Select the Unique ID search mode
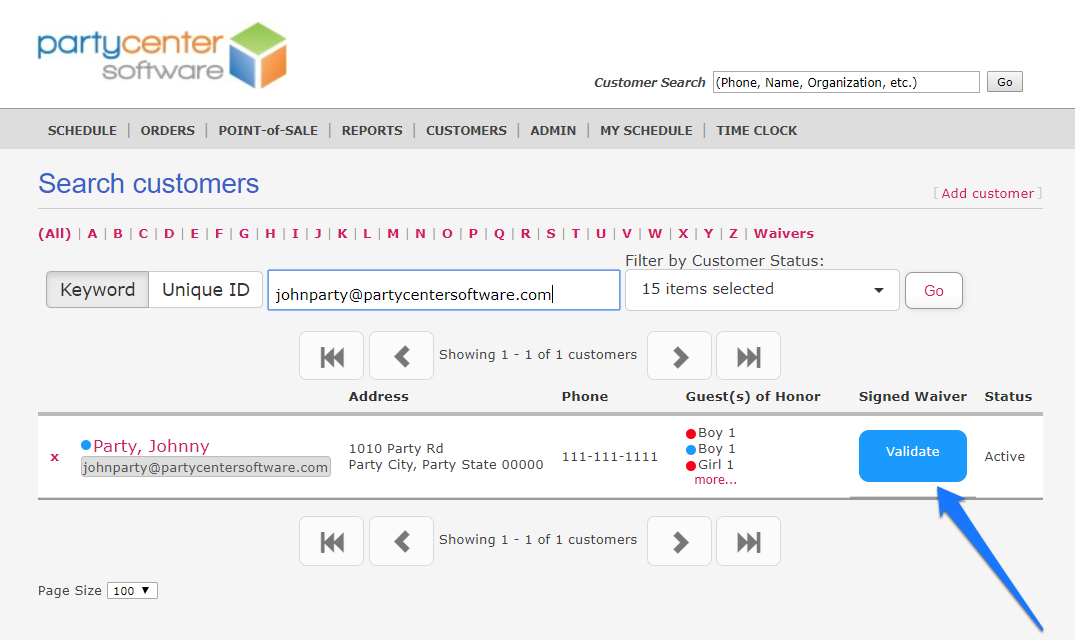 (206, 290)
